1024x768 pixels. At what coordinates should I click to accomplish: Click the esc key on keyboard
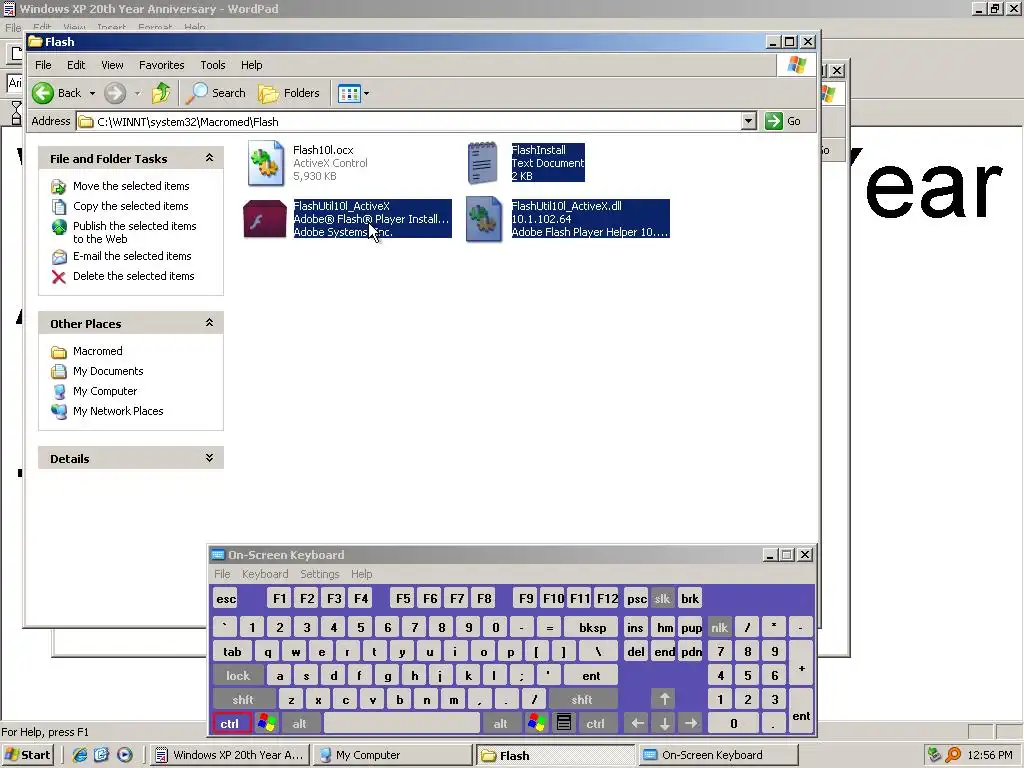[x=226, y=598]
